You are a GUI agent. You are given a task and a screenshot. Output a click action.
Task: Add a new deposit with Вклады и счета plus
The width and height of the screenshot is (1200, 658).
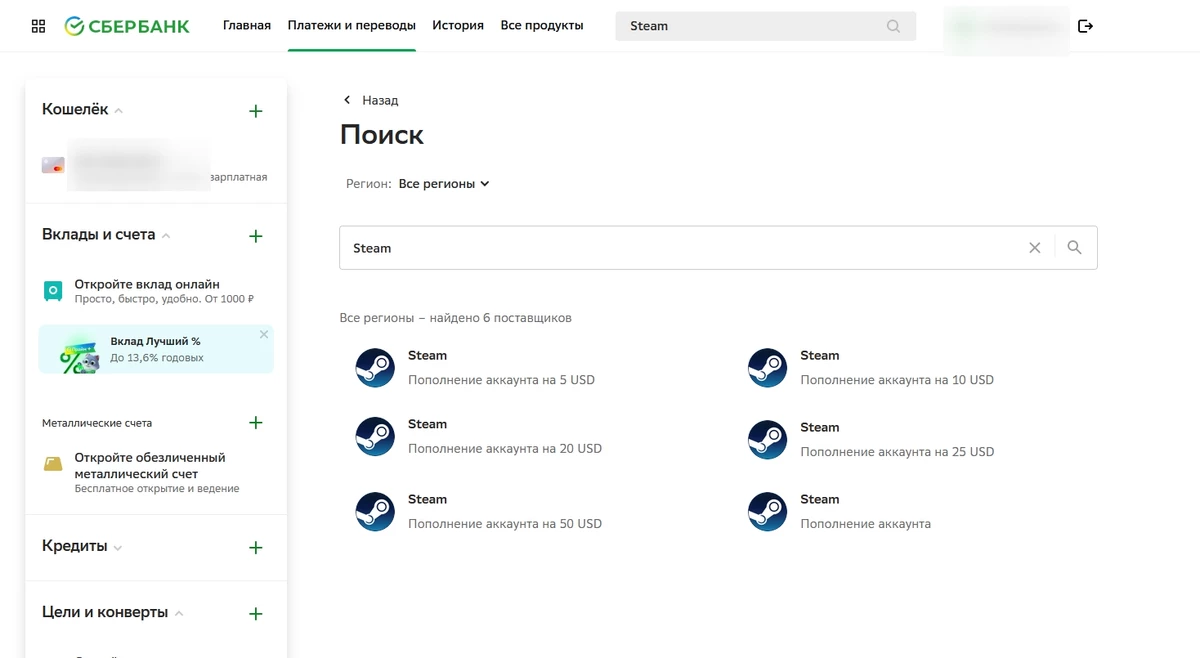256,236
